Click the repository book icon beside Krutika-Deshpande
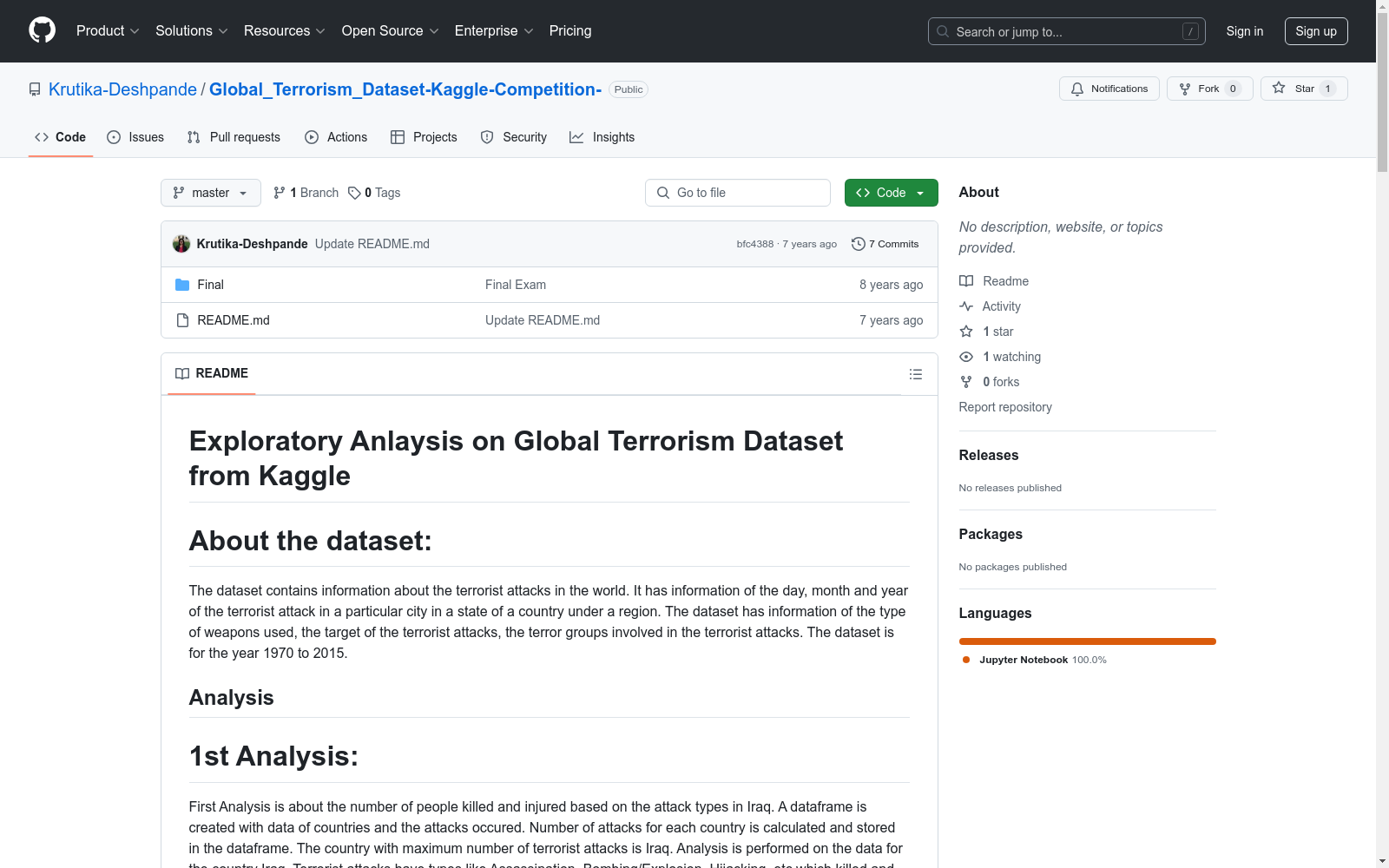 35,89
